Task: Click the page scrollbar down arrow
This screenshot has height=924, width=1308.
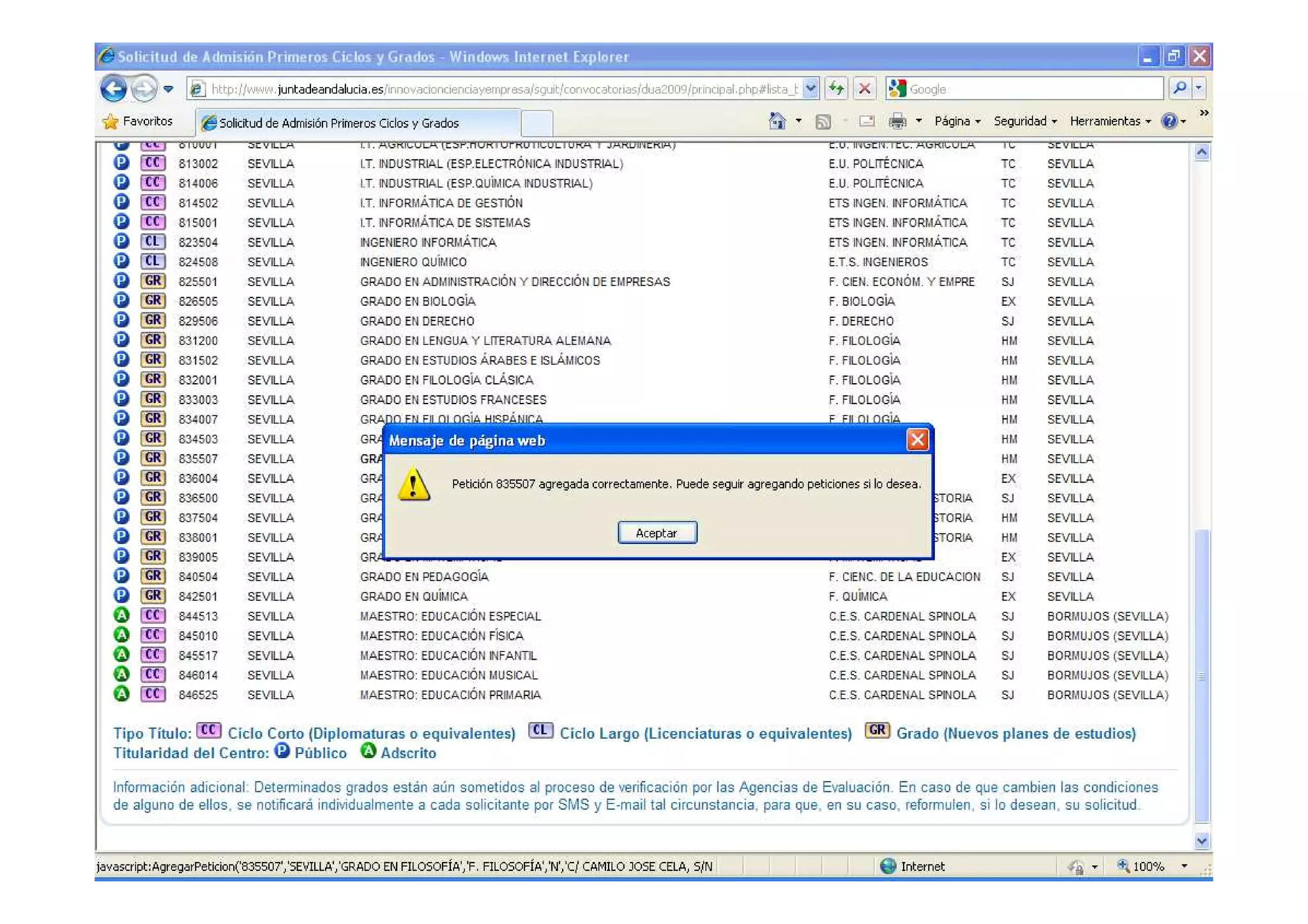Action: pos(1201,840)
